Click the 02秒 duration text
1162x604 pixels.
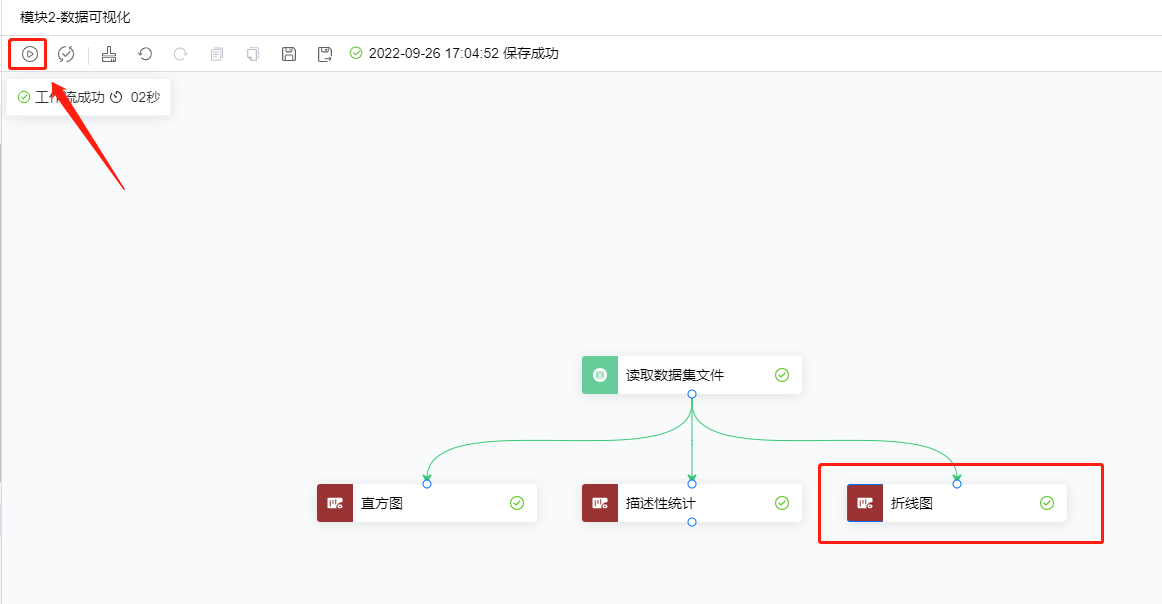[145, 97]
